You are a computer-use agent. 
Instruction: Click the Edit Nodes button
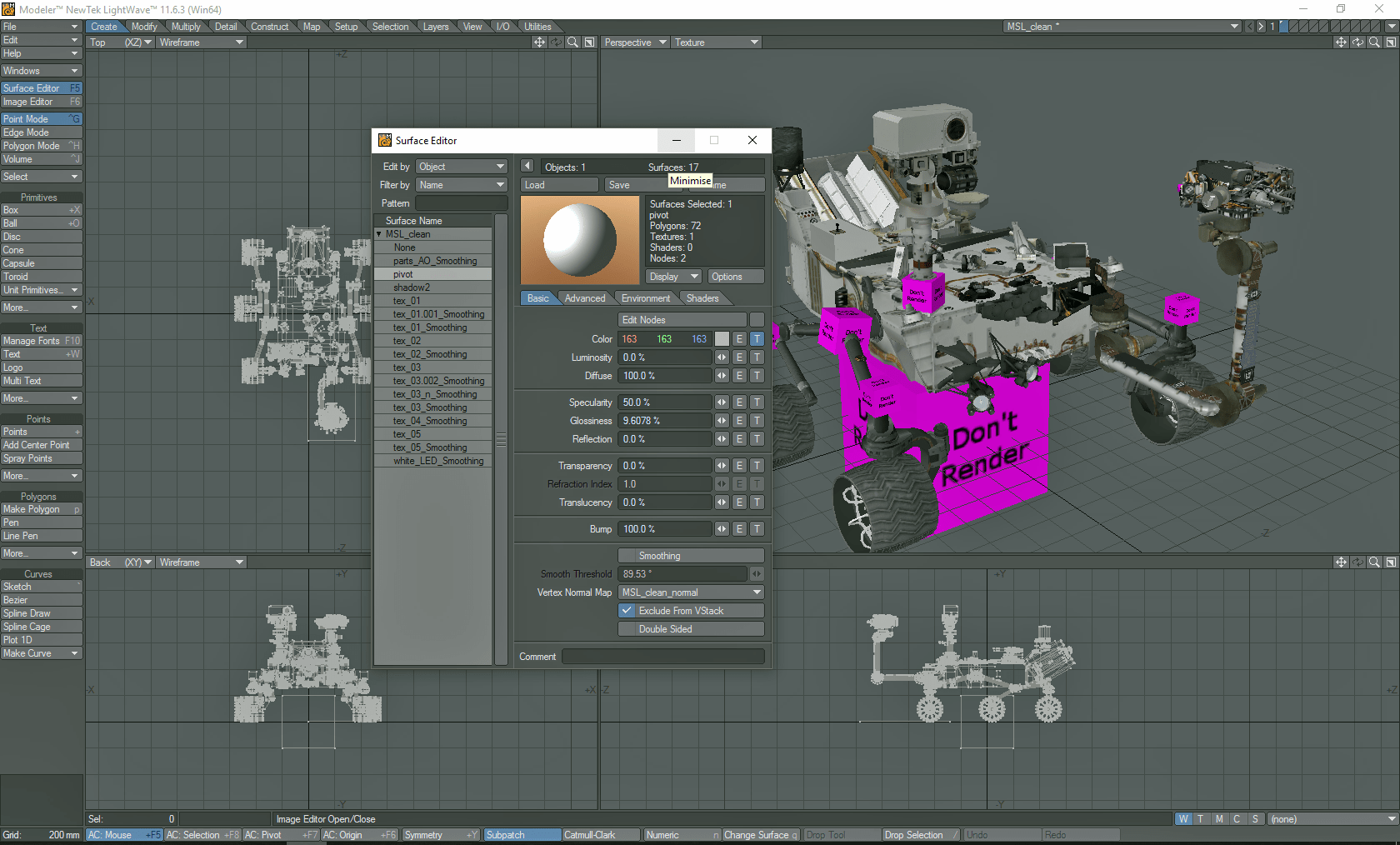tap(682, 319)
